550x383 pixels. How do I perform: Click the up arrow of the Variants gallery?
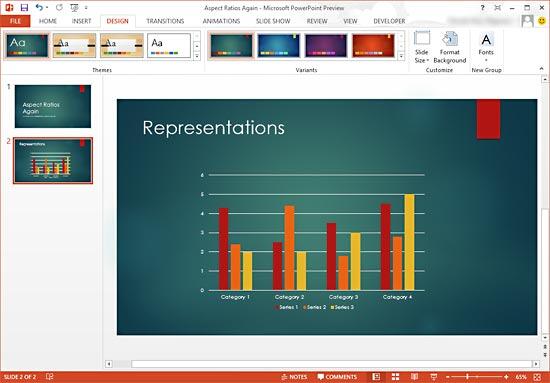[401, 36]
